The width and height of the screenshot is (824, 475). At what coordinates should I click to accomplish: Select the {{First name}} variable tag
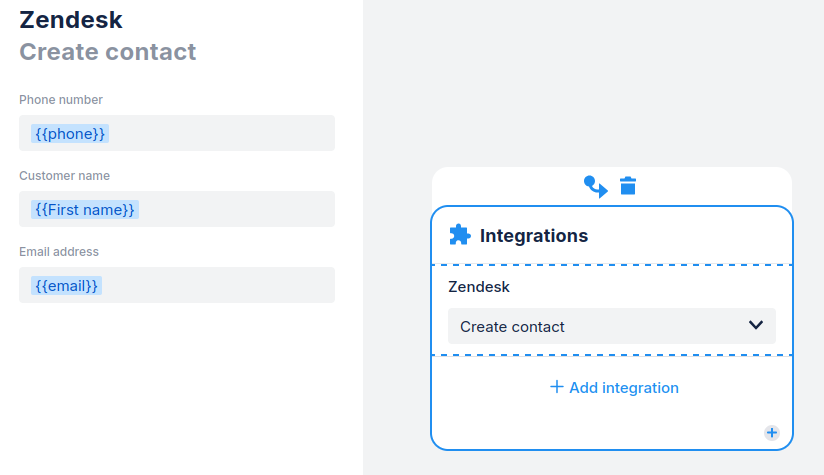(x=85, y=209)
